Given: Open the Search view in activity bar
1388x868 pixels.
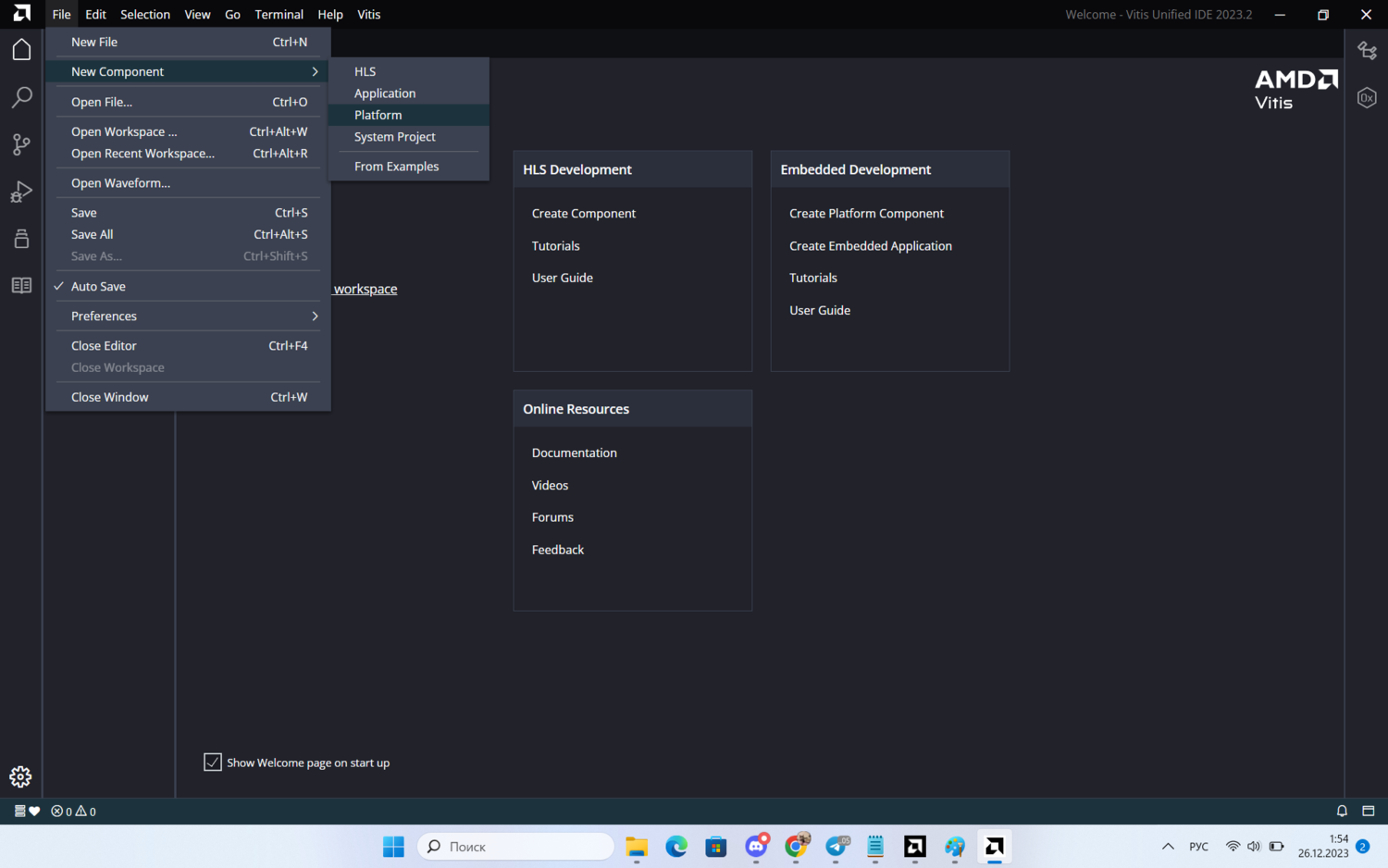Looking at the screenshot, I should click(x=21, y=97).
